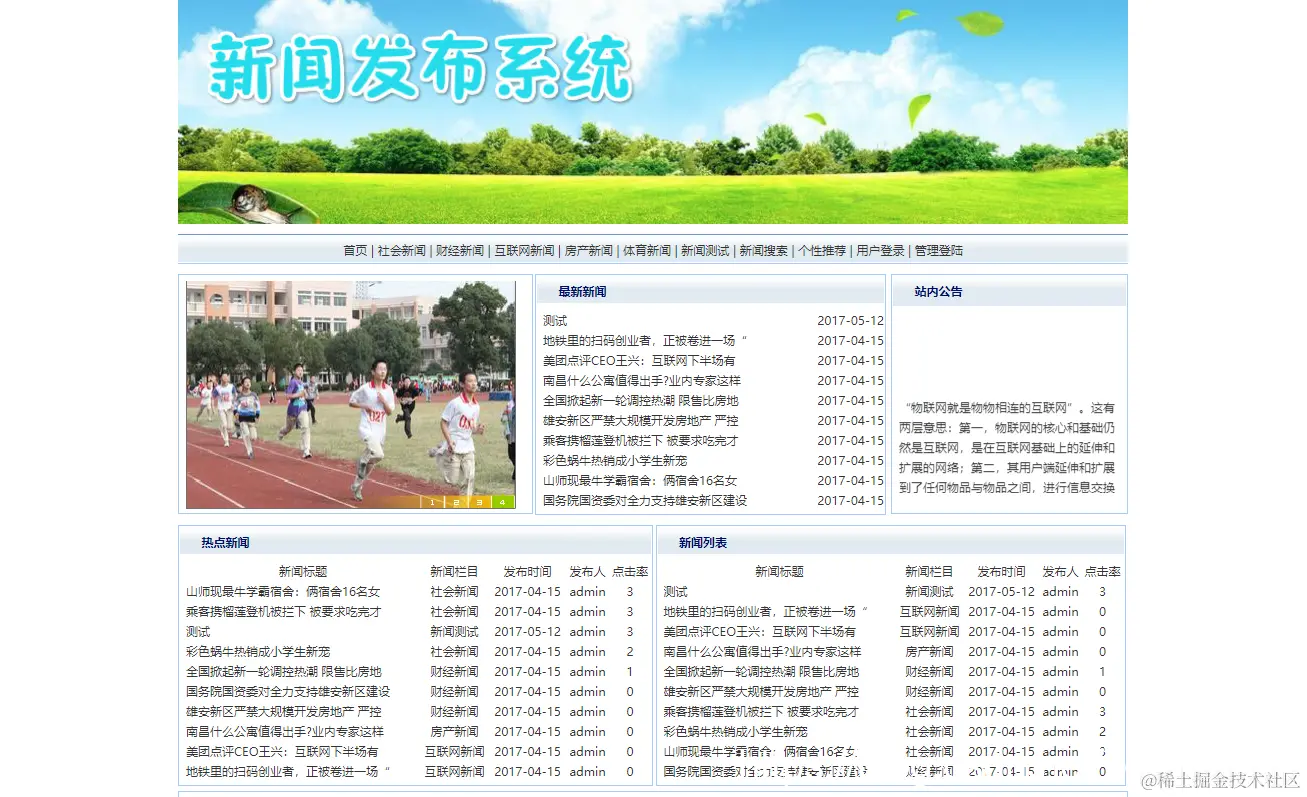View the 体育新闻 sports news
1307x797 pixels.
[646, 250]
